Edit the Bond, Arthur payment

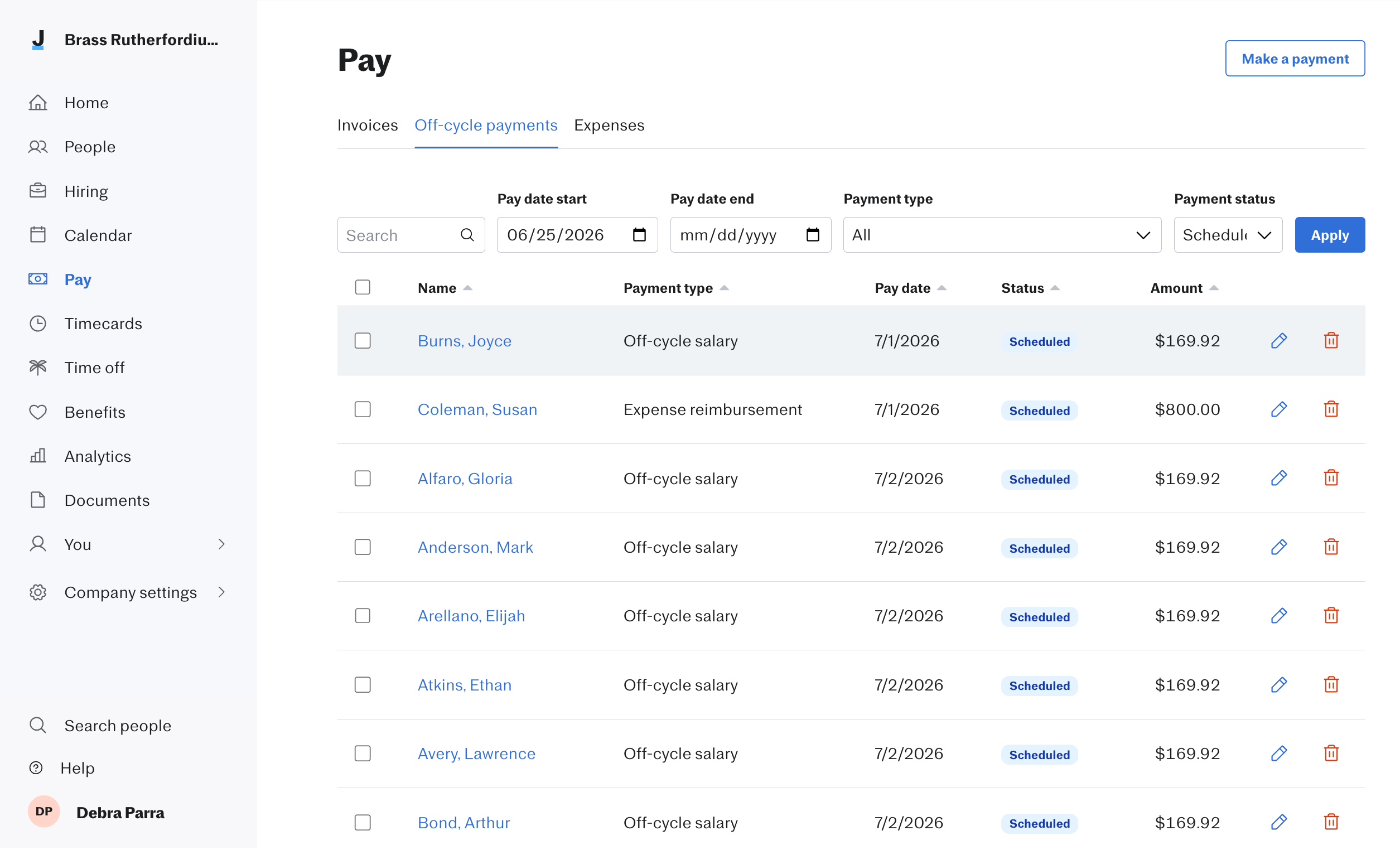pyautogui.click(x=1278, y=823)
